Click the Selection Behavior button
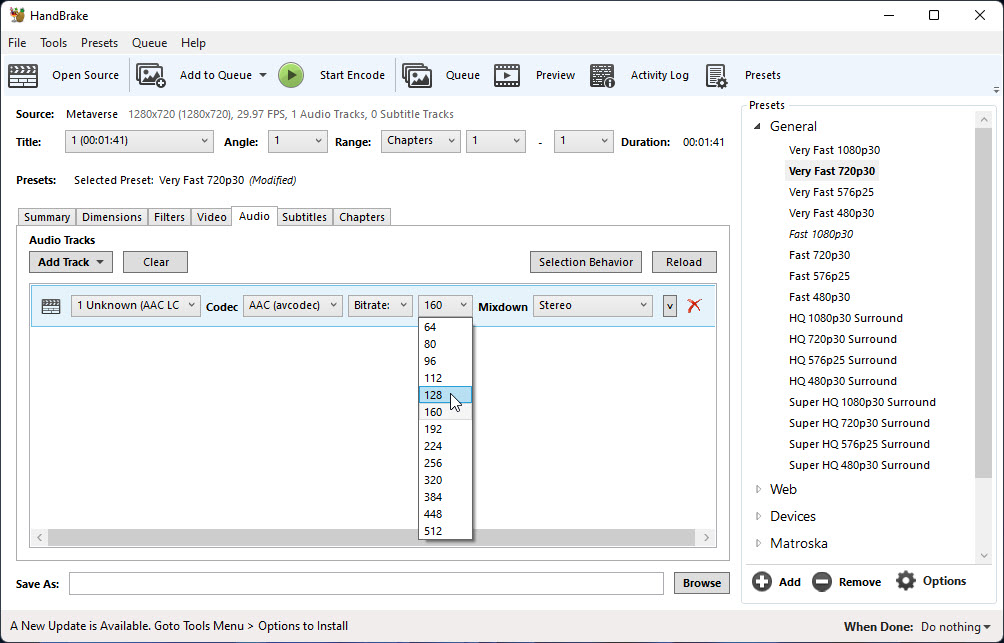This screenshot has height=643, width=1004. coord(586,262)
